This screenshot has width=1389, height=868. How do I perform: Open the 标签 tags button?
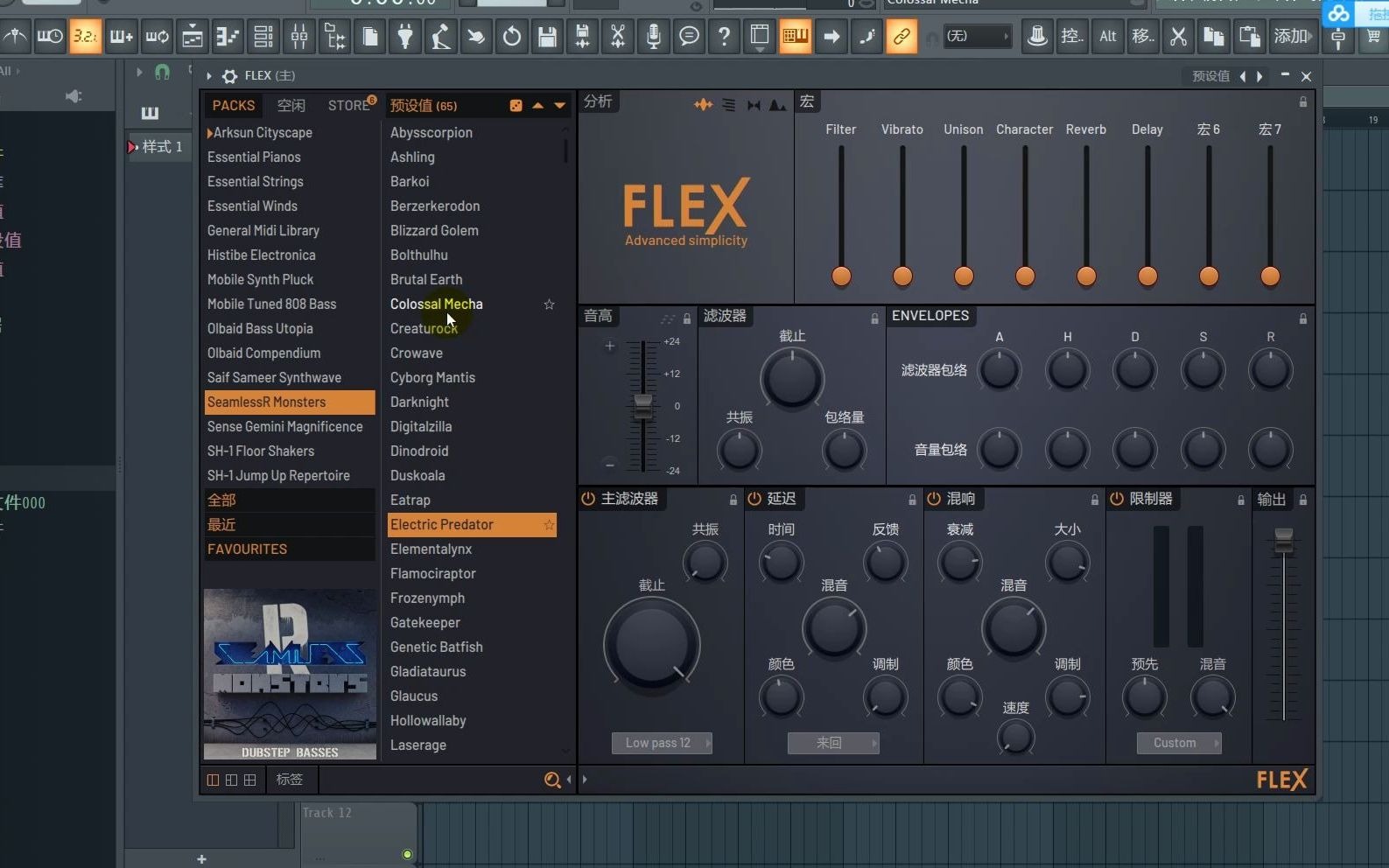290,780
